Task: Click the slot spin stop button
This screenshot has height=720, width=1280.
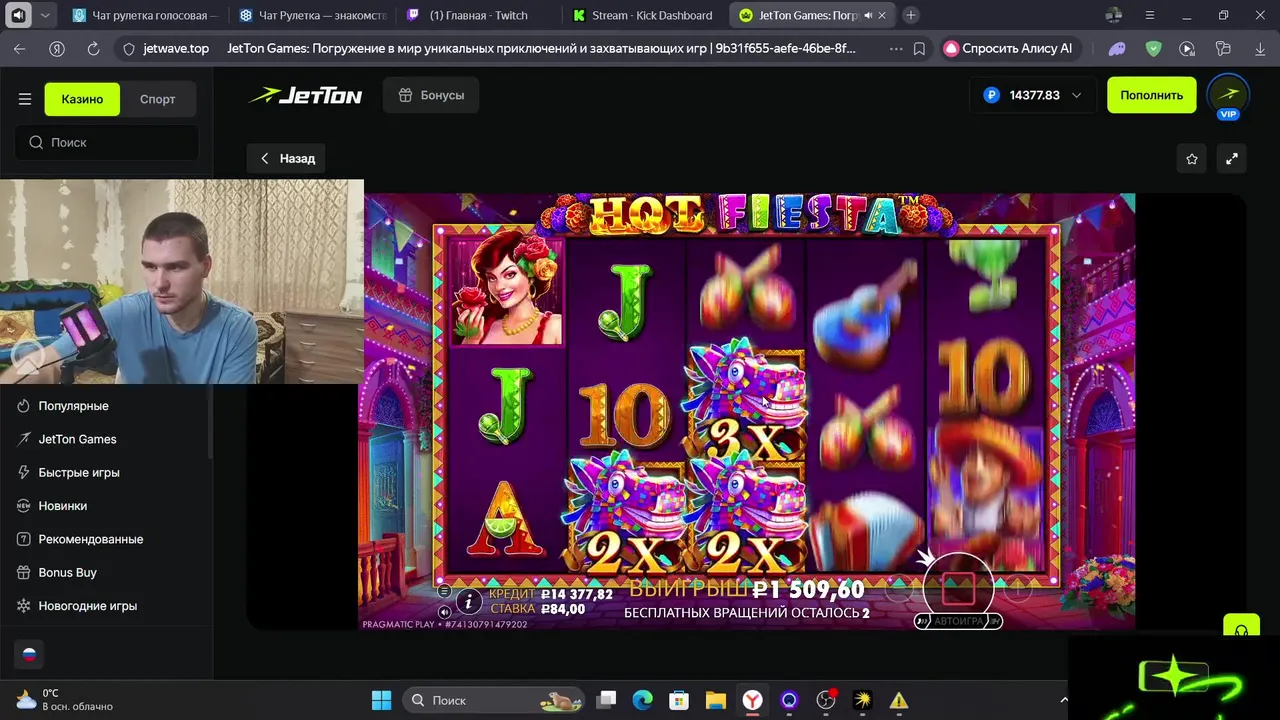Action: tap(958, 588)
